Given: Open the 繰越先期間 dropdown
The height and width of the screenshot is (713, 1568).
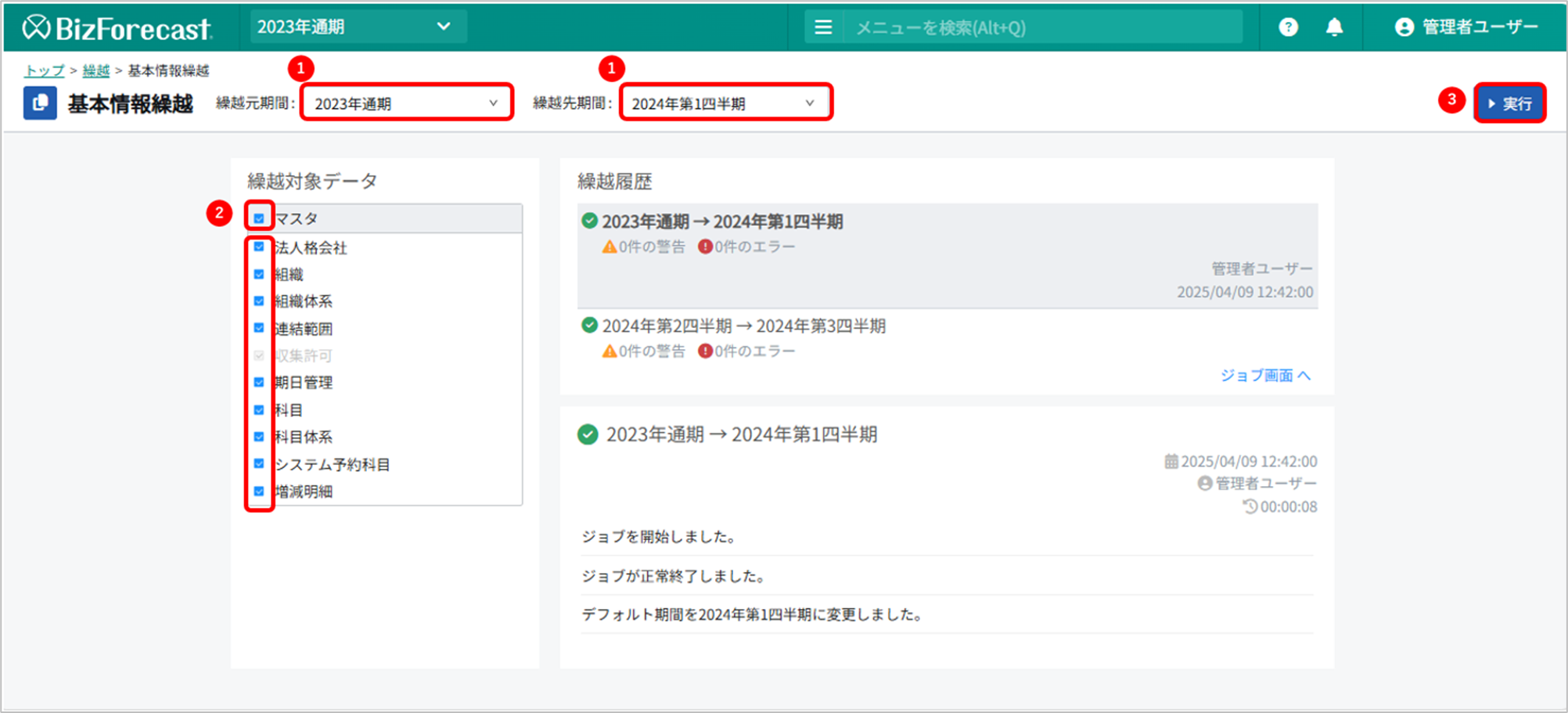Looking at the screenshot, I should tap(725, 103).
